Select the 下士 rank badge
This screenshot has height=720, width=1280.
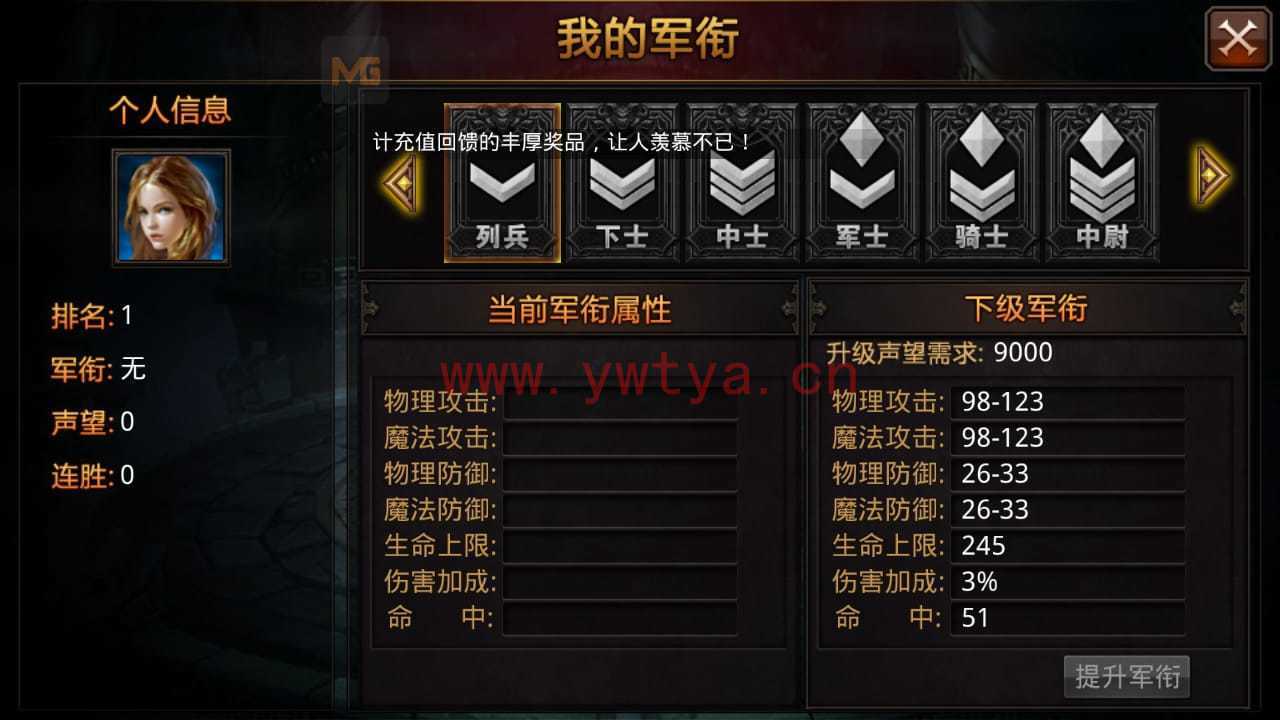pyautogui.click(x=622, y=183)
